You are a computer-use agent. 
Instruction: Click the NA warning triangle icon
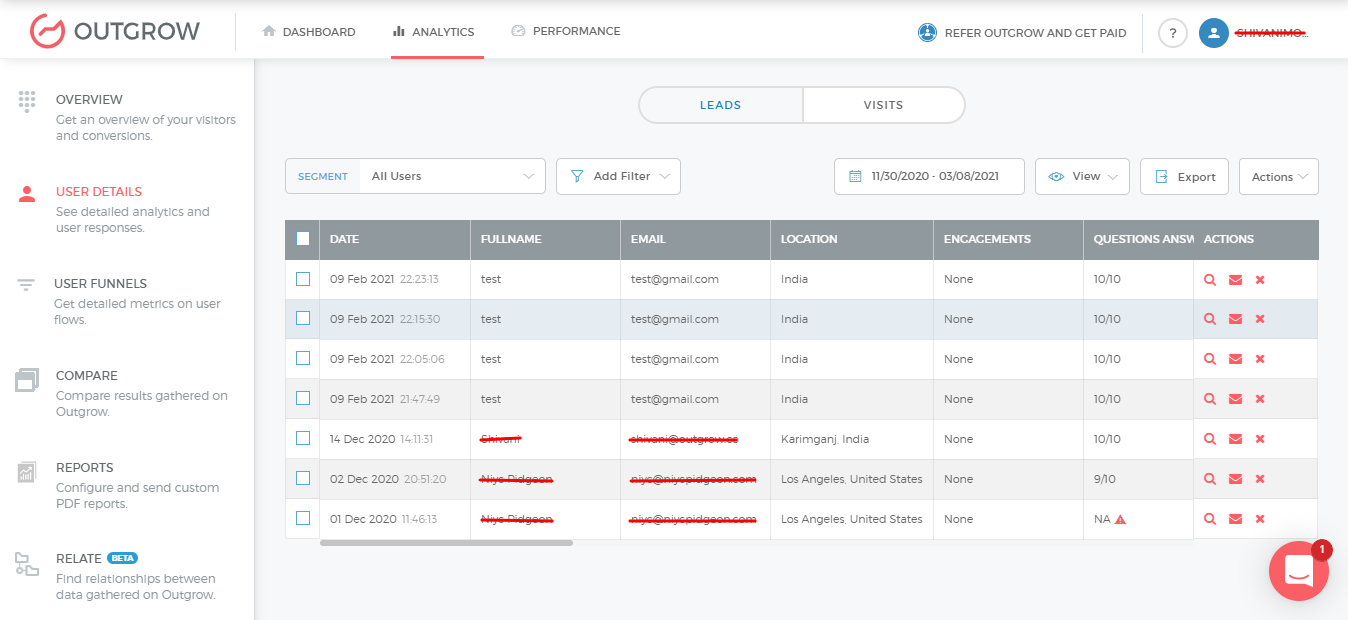coord(1120,519)
